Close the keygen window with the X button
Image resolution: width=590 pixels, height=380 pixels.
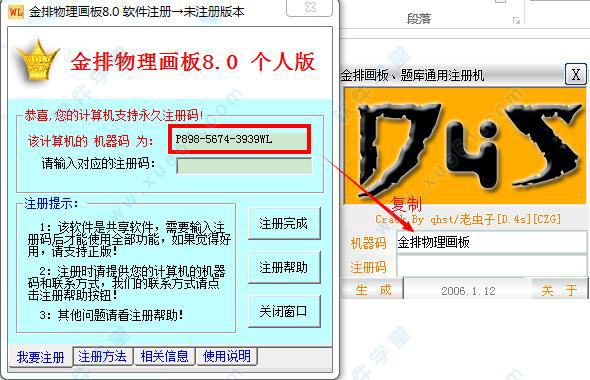[x=576, y=74]
